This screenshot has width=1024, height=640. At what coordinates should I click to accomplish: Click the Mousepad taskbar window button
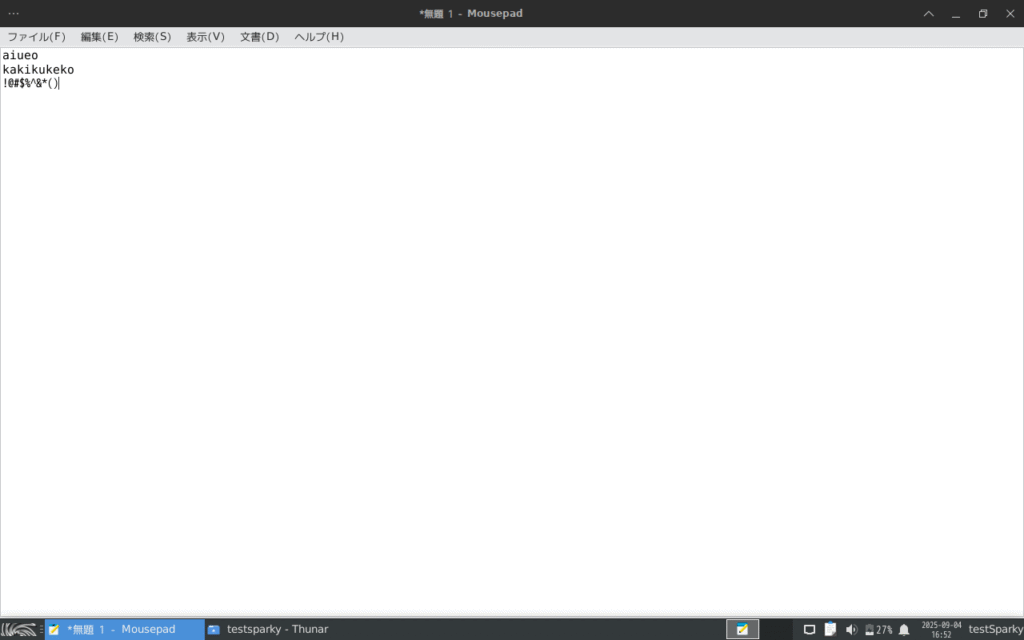pos(124,629)
